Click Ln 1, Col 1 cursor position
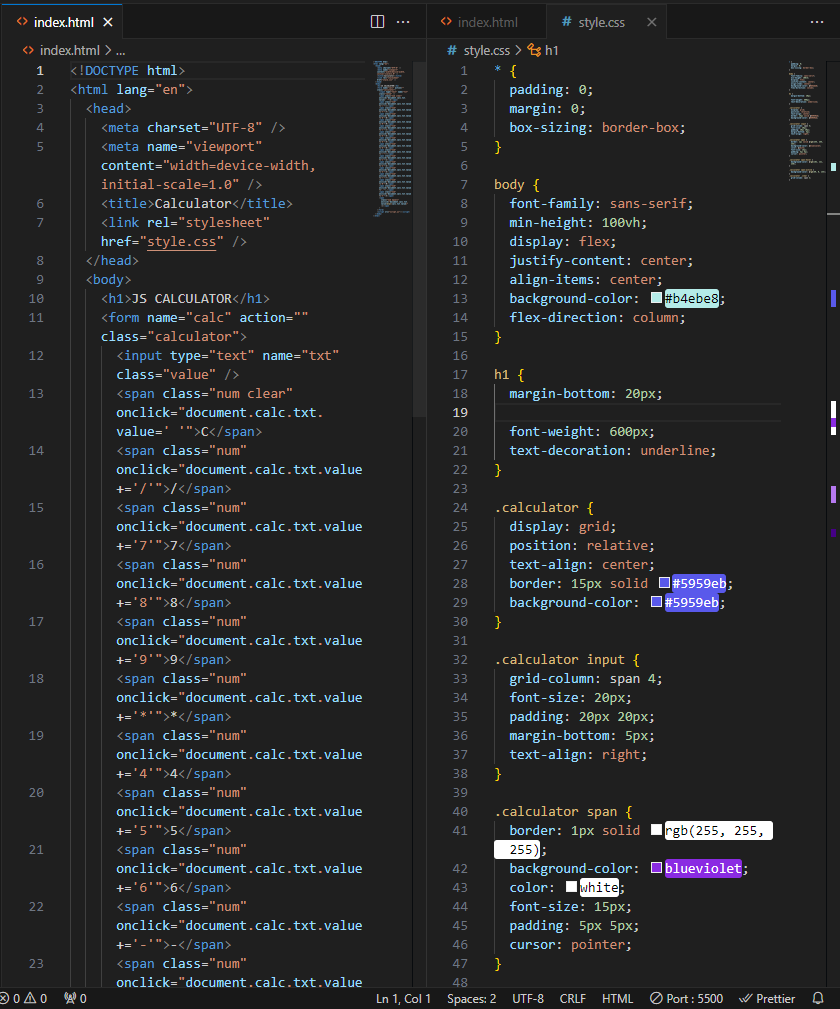Viewport: 840px width, 1009px height. (403, 998)
